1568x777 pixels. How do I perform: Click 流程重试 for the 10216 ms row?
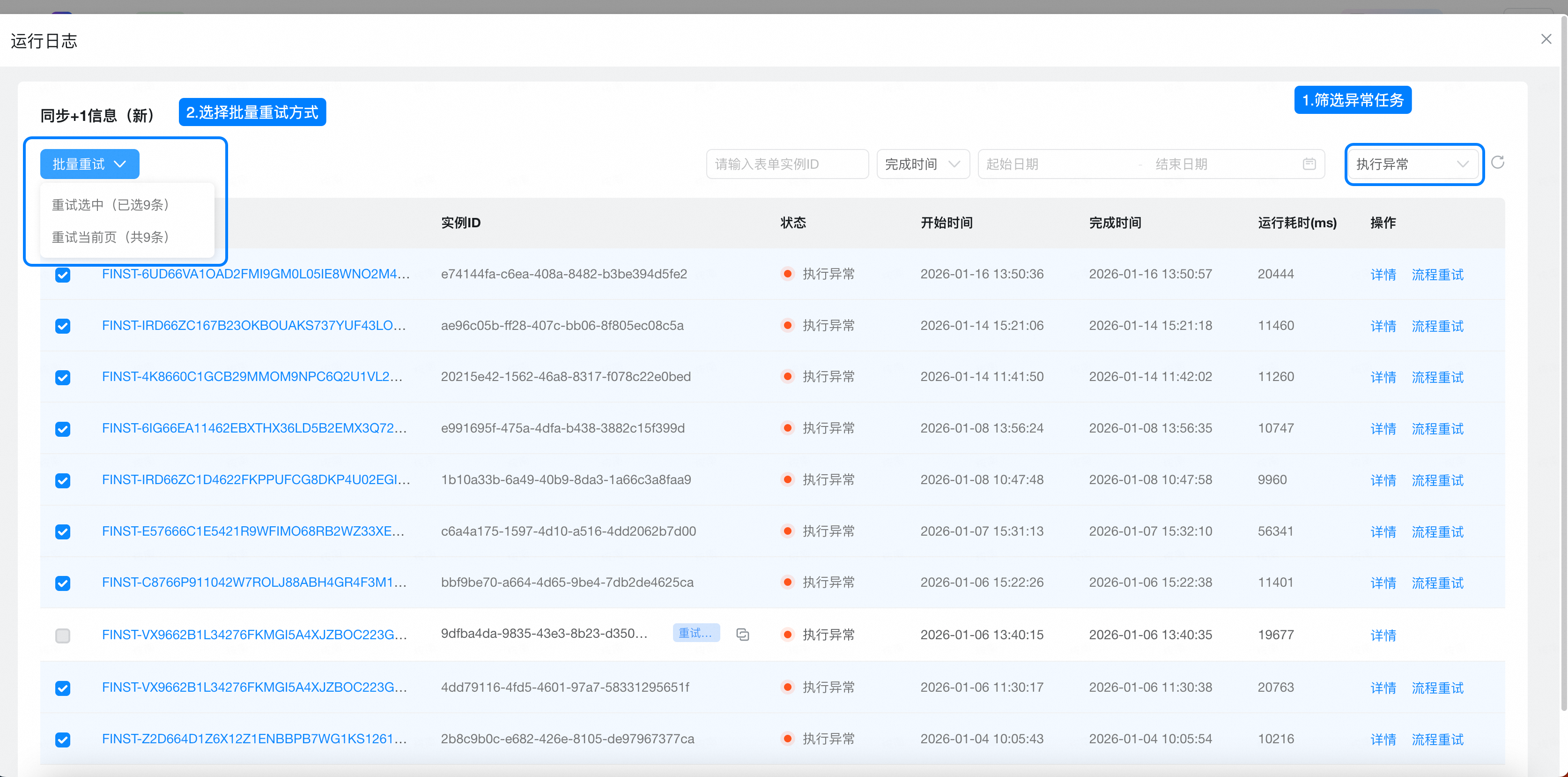(x=1437, y=739)
